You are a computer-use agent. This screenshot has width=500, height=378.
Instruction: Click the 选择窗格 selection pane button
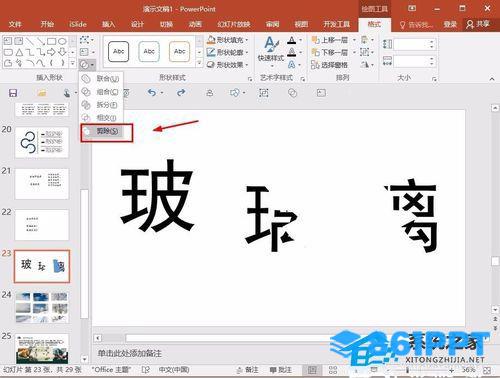pos(329,65)
